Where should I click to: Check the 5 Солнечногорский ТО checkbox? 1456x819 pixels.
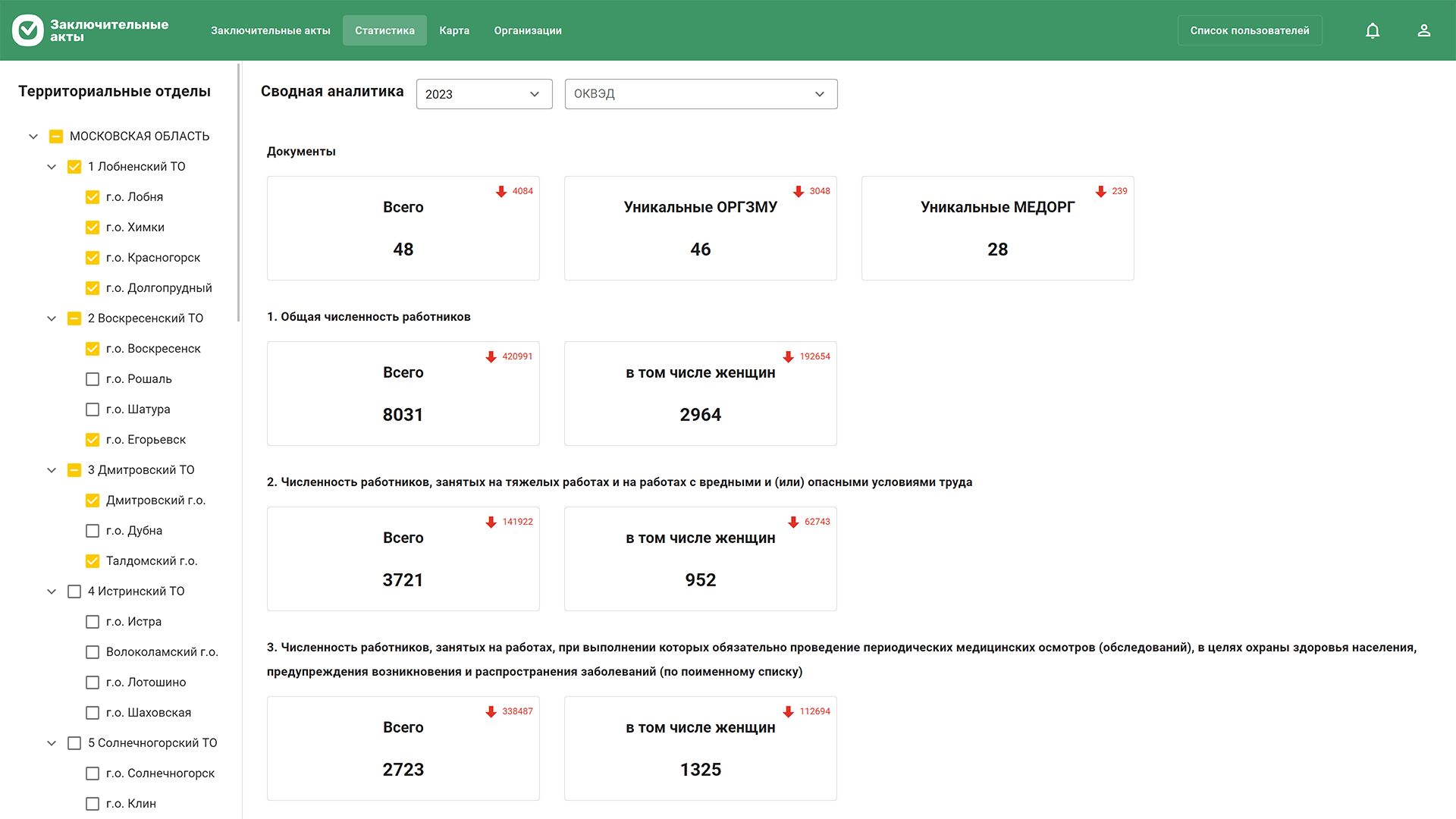(74, 743)
